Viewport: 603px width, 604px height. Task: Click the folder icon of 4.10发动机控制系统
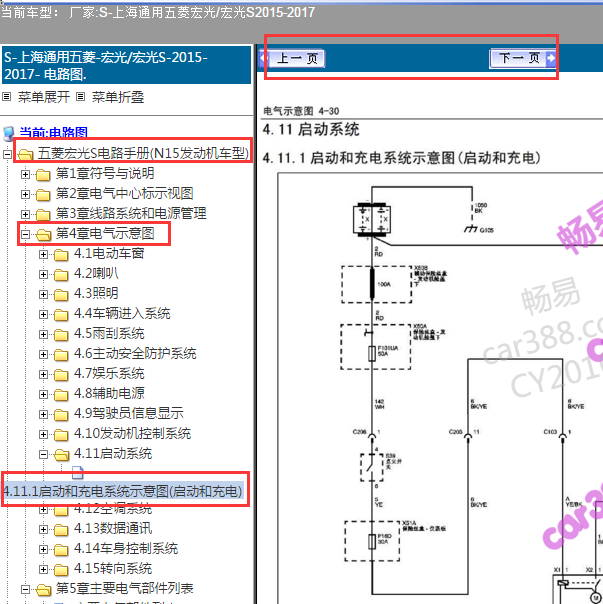point(61,435)
